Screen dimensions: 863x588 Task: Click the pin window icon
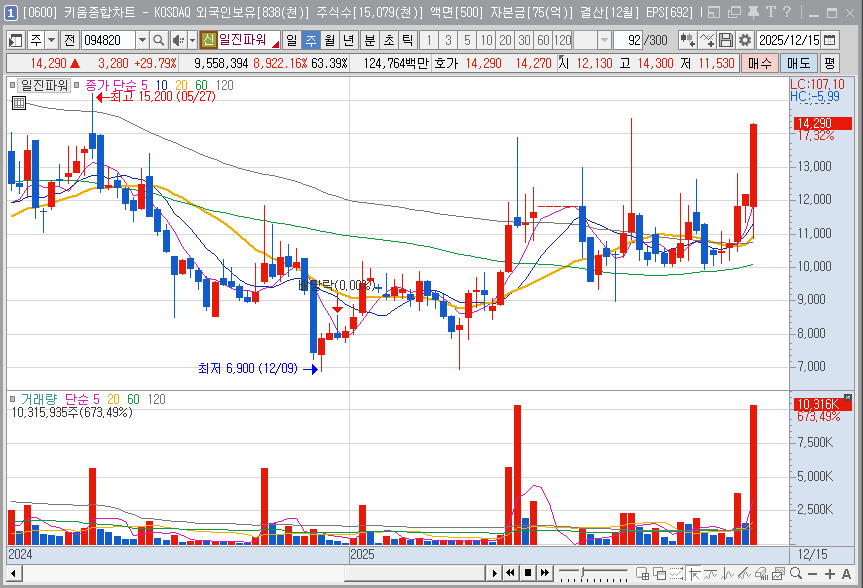pos(753,12)
